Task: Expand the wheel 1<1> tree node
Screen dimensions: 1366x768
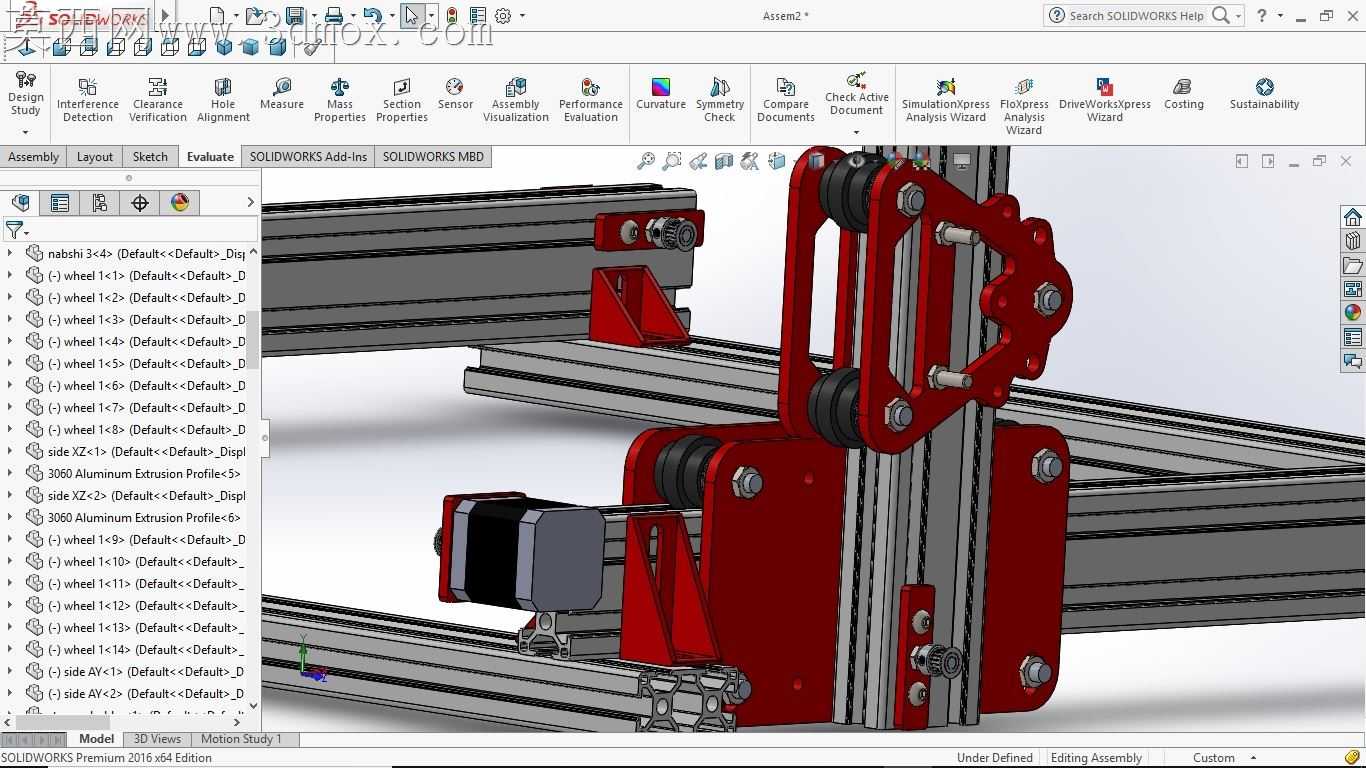Action: [x=10, y=276]
